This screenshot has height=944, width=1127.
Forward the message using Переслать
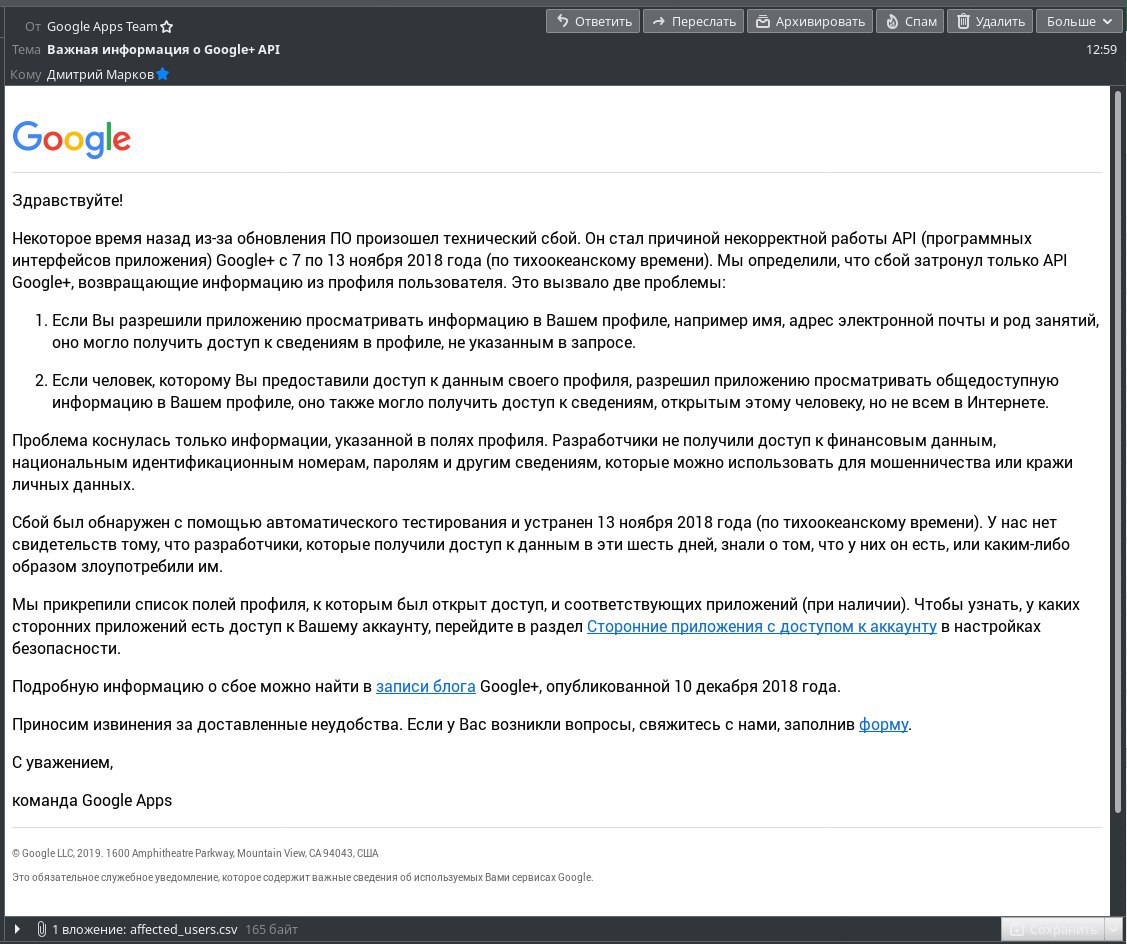click(x=694, y=22)
